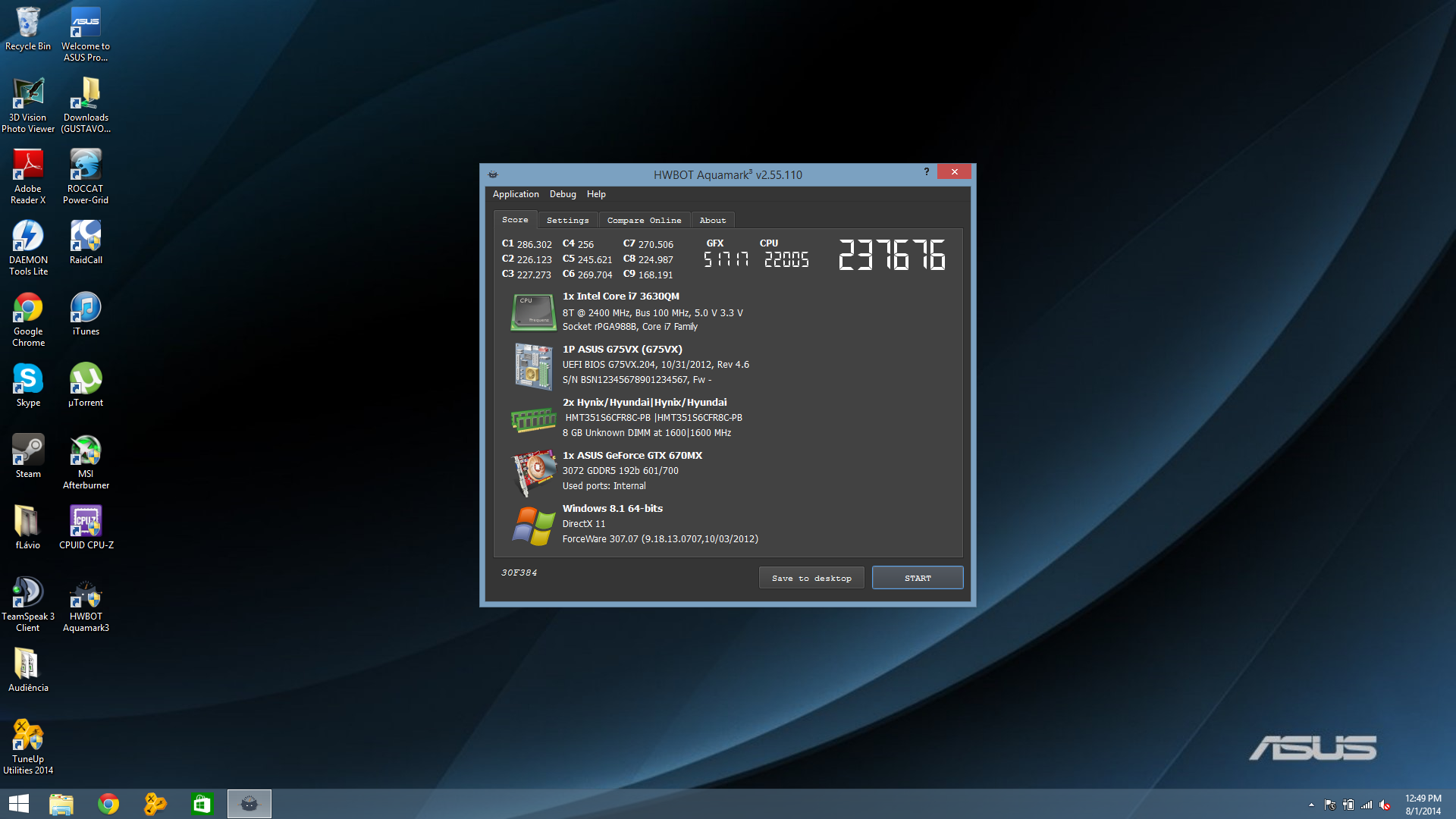Click ForceWare 307.07 driver line

click(x=660, y=539)
